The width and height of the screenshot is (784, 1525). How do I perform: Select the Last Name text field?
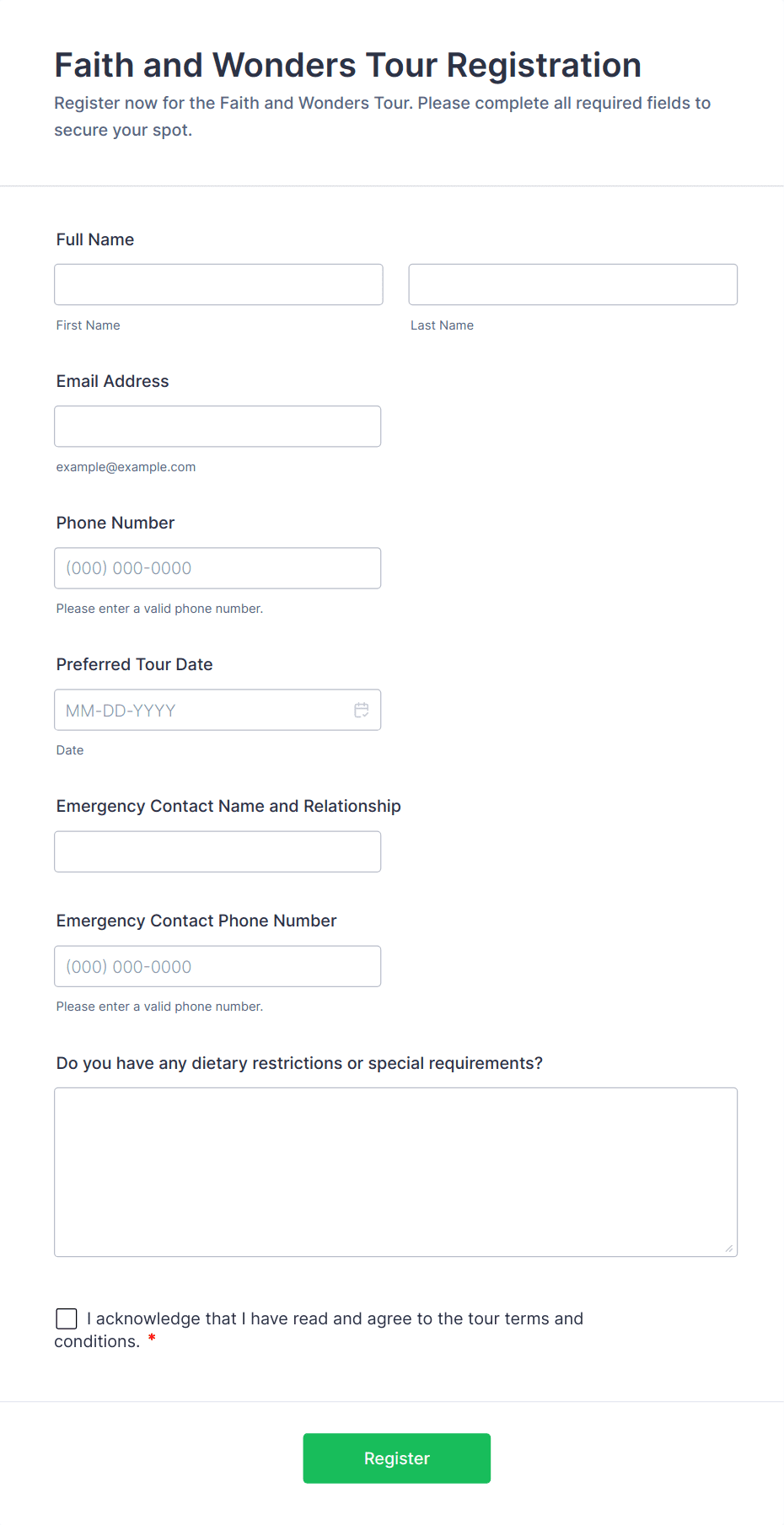573,285
